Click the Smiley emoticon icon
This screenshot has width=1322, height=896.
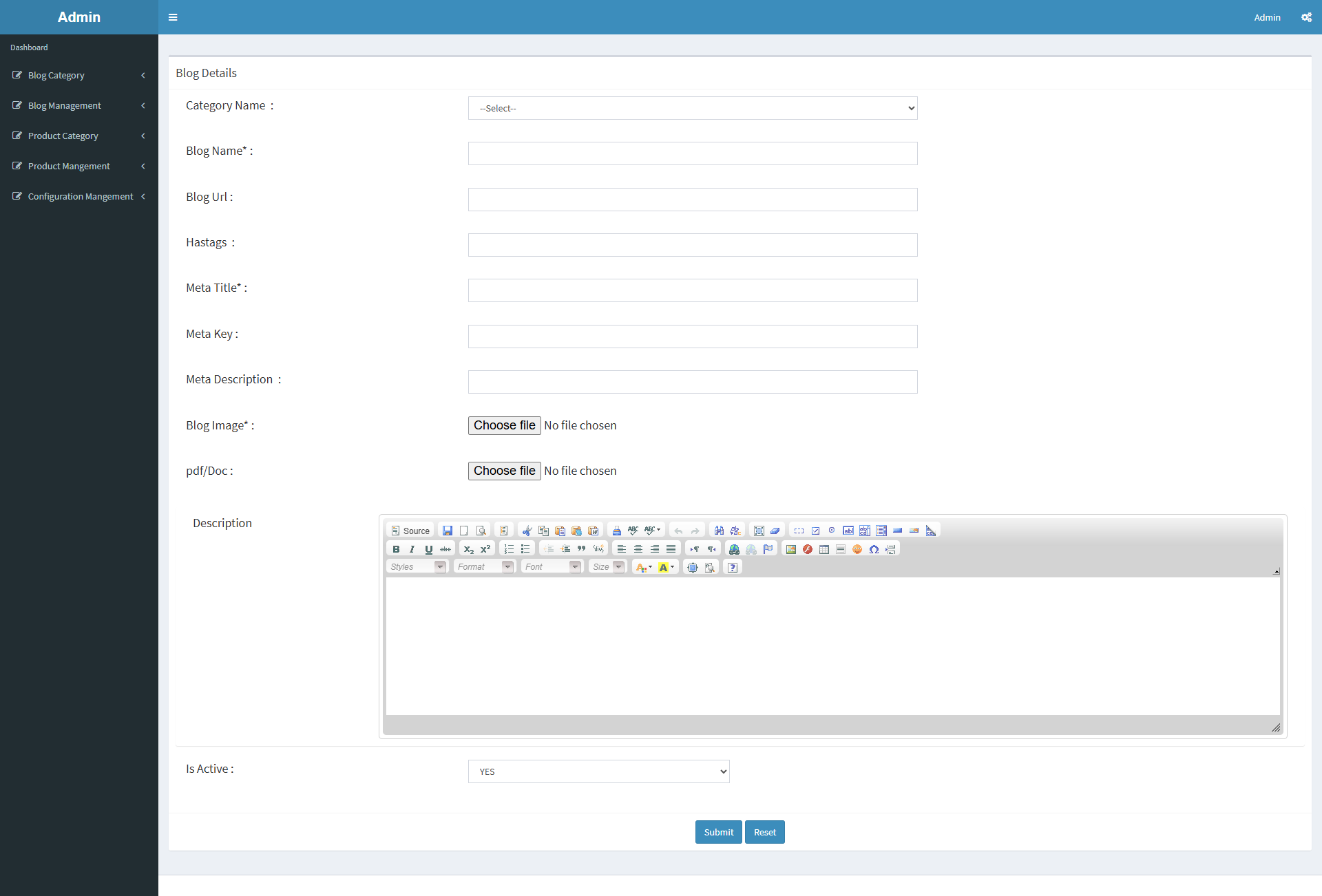[x=857, y=549]
